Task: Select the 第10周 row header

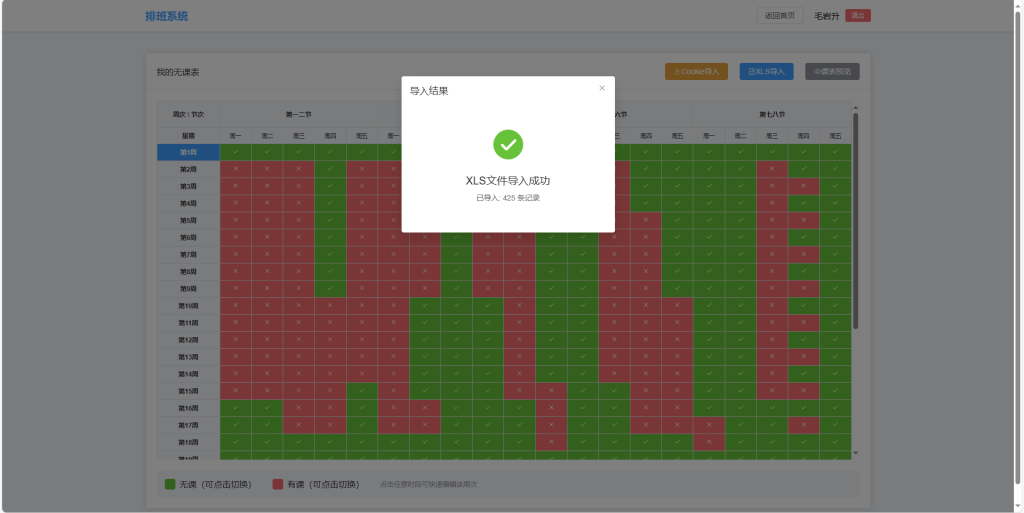Action: [x=188, y=306]
